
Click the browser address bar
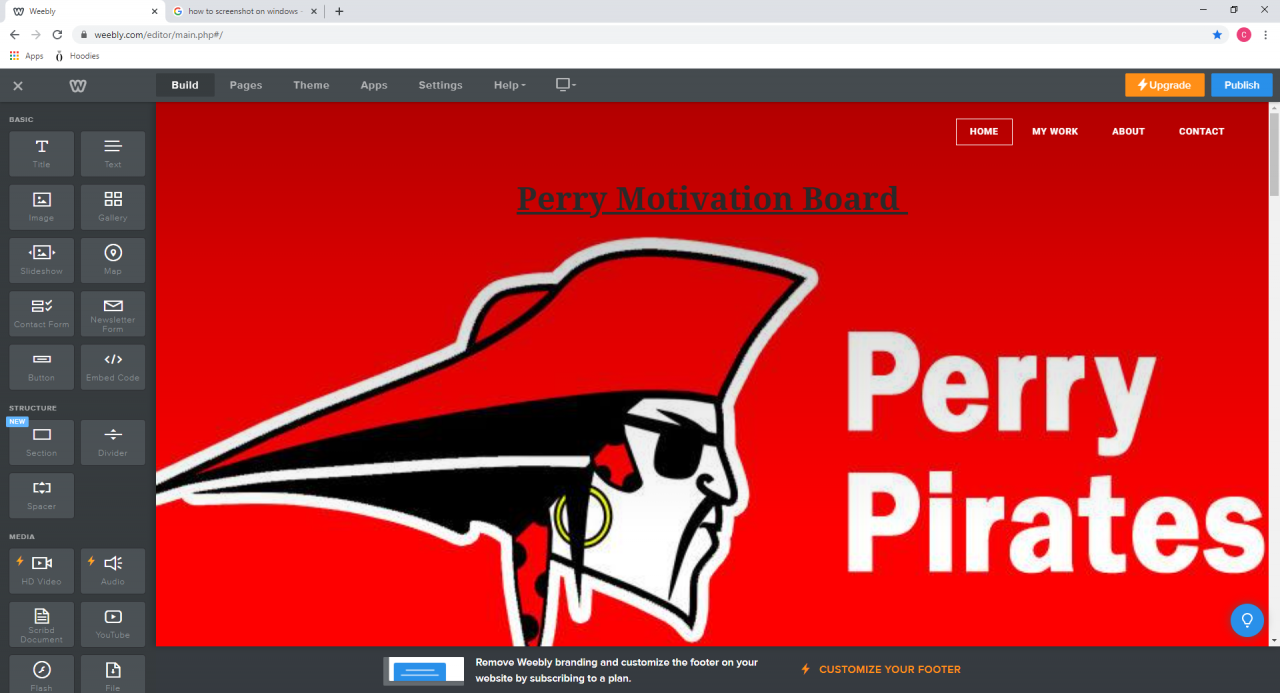coord(640,34)
